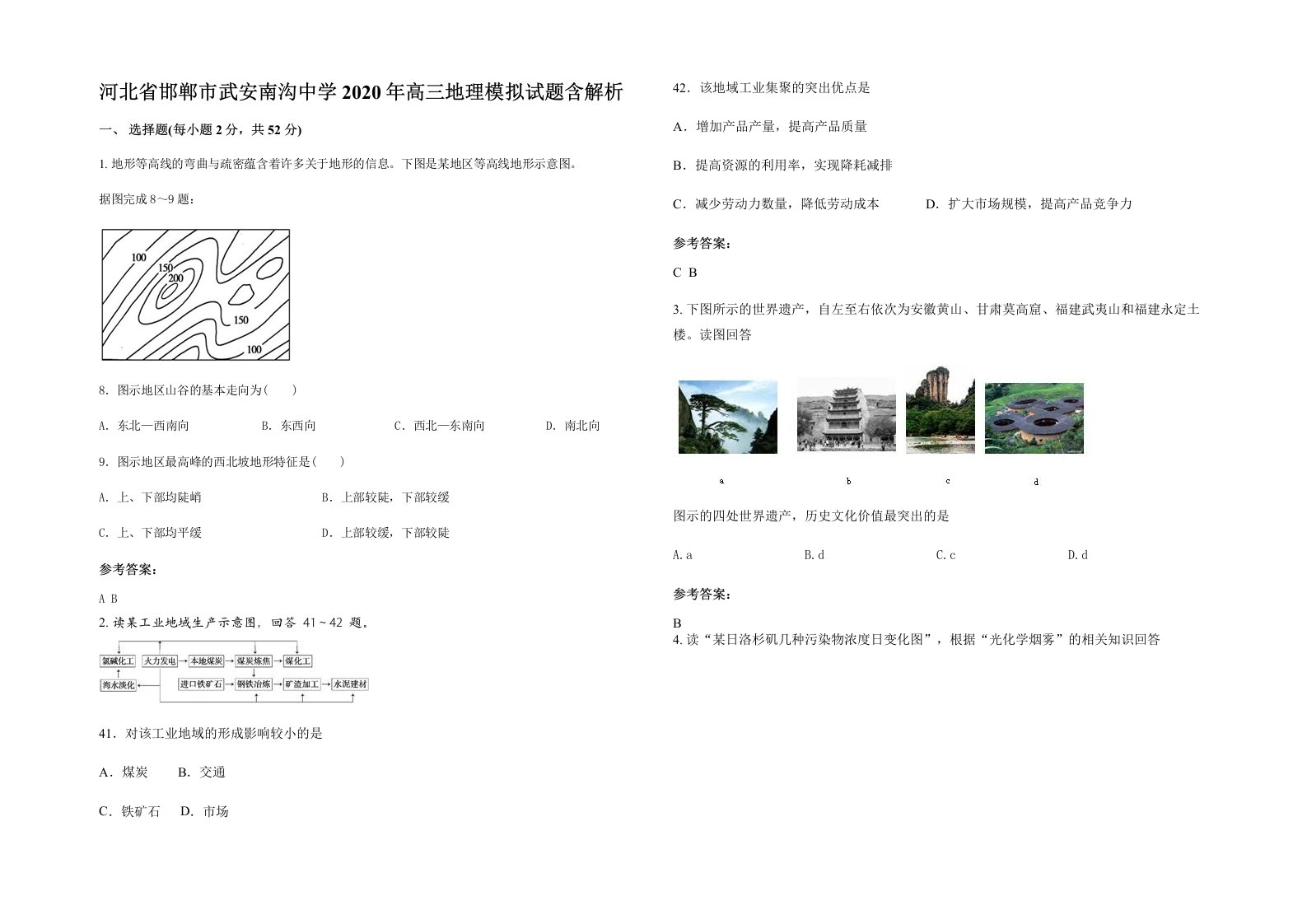Click question 3 text about 世界遗产
This screenshot has width=1307, height=924.
[936, 322]
